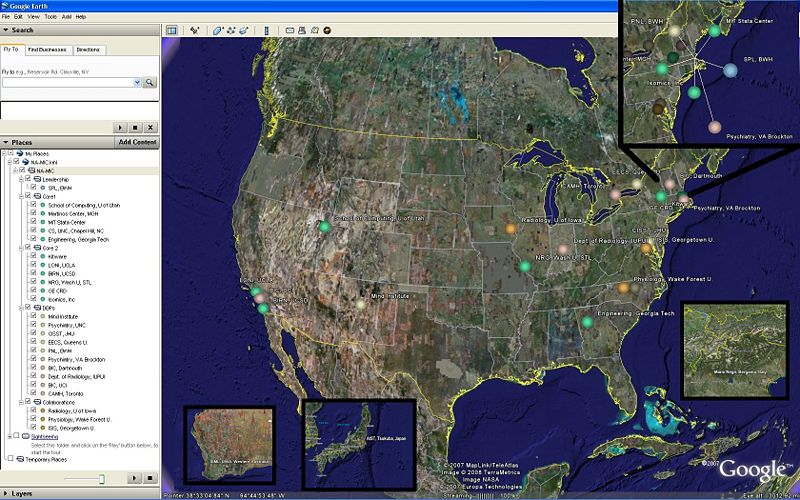This screenshot has height=500, width=800.
Task: Open the Fly To address dropdown
Action: click(x=136, y=82)
